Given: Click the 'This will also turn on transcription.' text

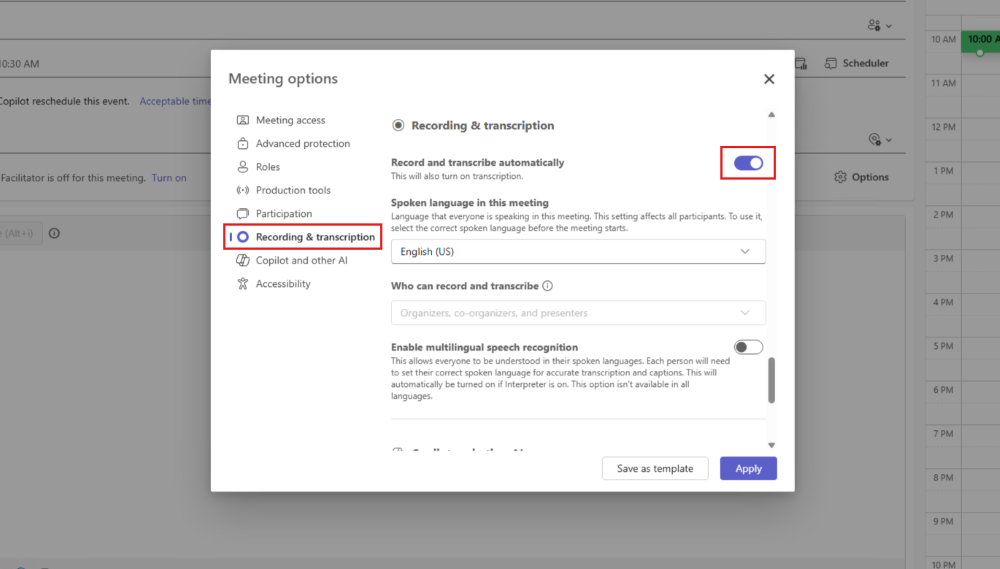Looking at the screenshot, I should [x=457, y=176].
